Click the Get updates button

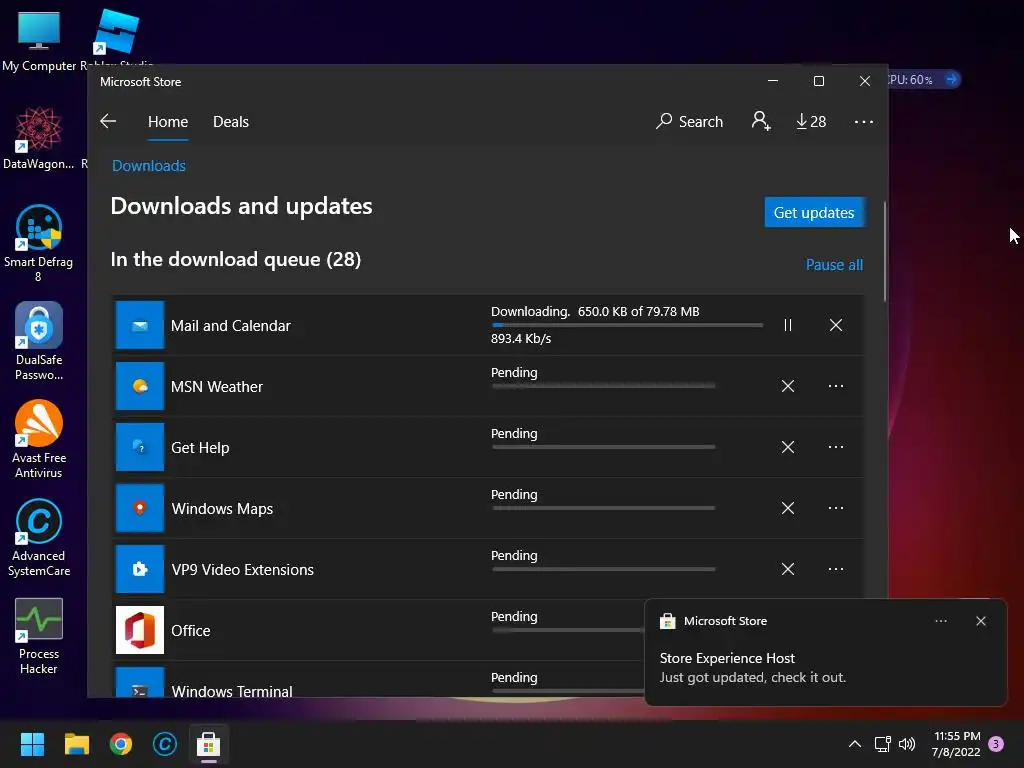(814, 212)
